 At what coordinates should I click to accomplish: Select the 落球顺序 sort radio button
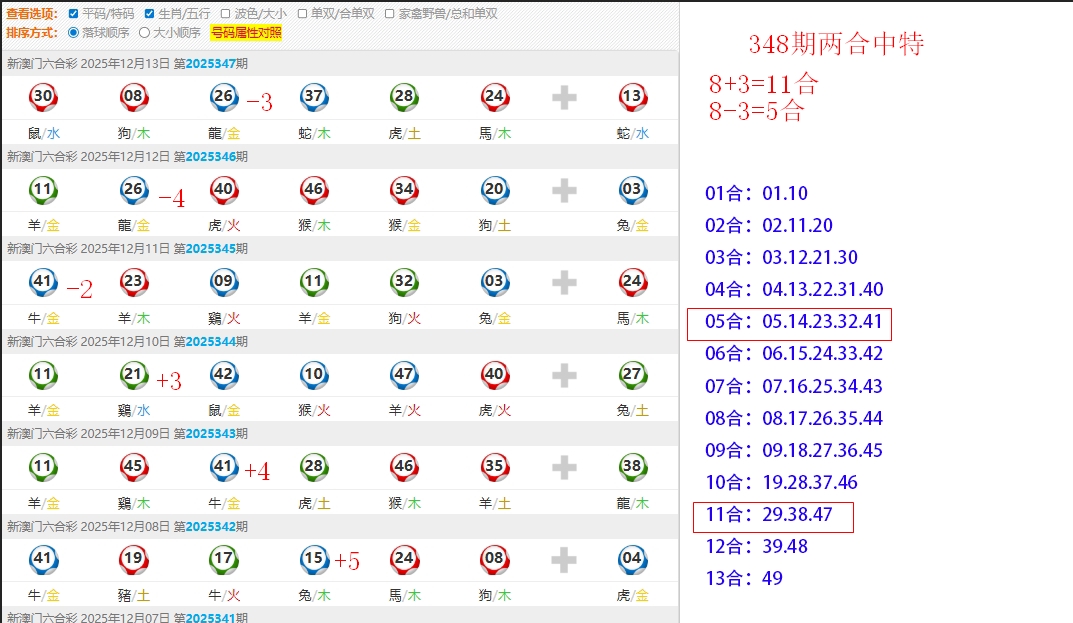(73, 32)
